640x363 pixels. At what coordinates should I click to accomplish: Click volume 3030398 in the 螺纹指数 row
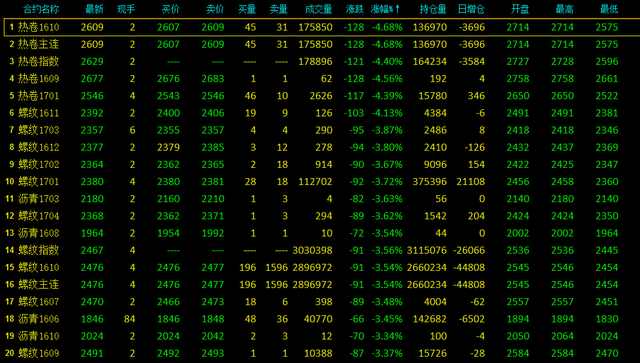(x=312, y=250)
